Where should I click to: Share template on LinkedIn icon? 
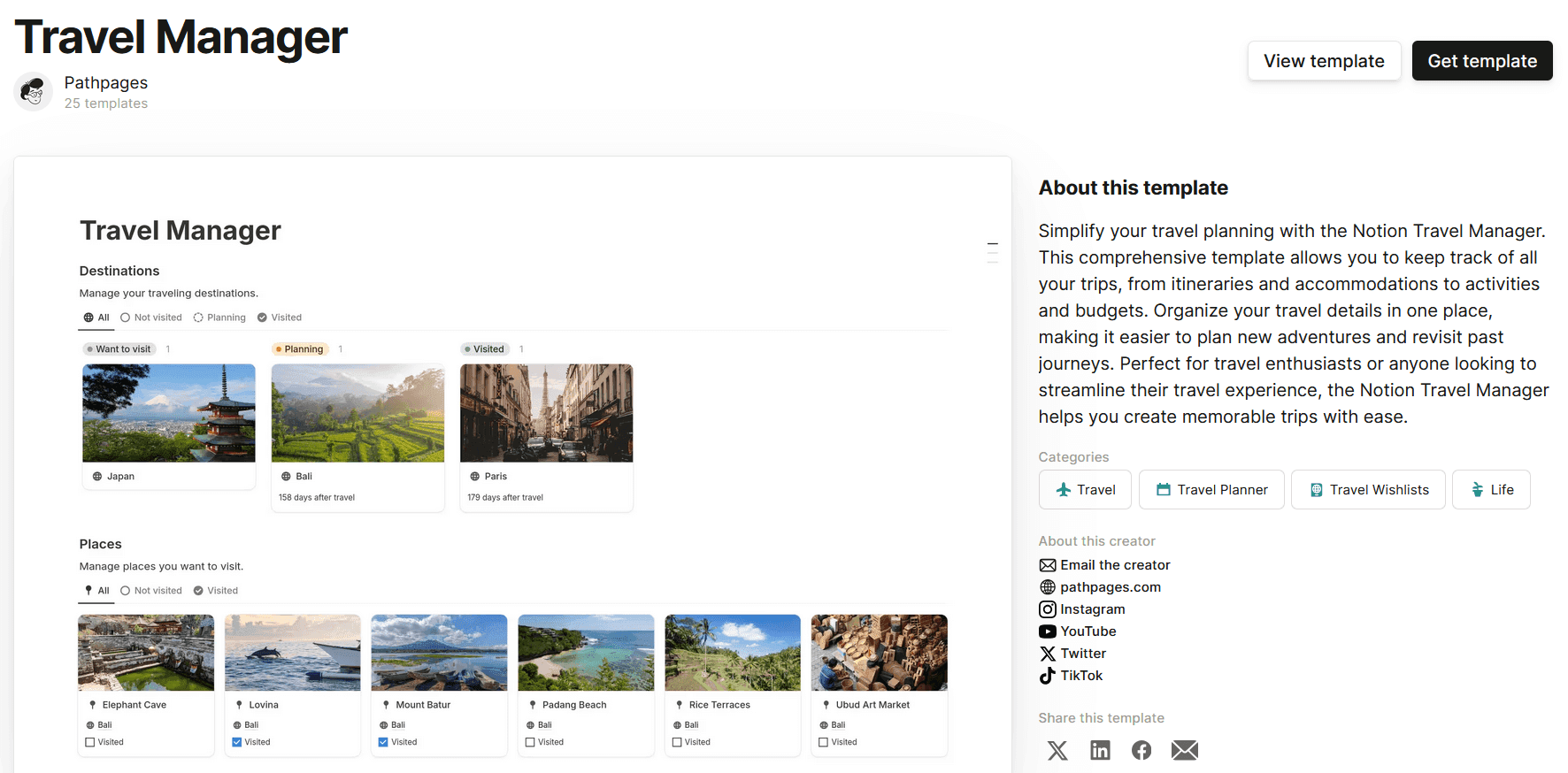click(x=1100, y=751)
